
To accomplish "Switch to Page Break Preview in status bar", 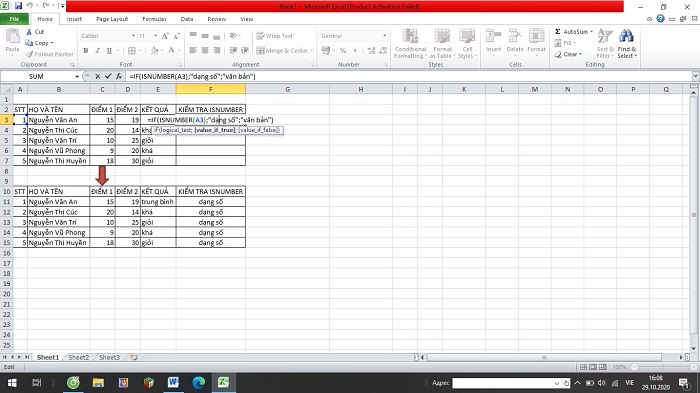I will (x=603, y=367).
